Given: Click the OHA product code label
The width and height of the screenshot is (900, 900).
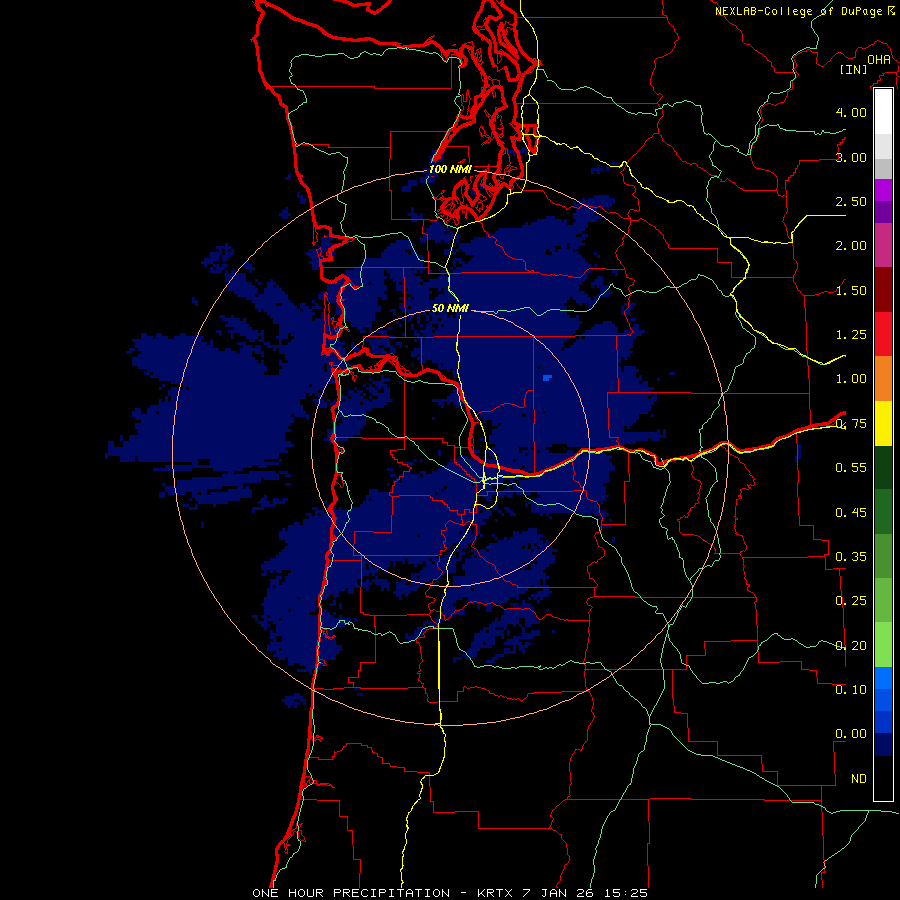Looking at the screenshot, I should pyautogui.click(x=879, y=60).
